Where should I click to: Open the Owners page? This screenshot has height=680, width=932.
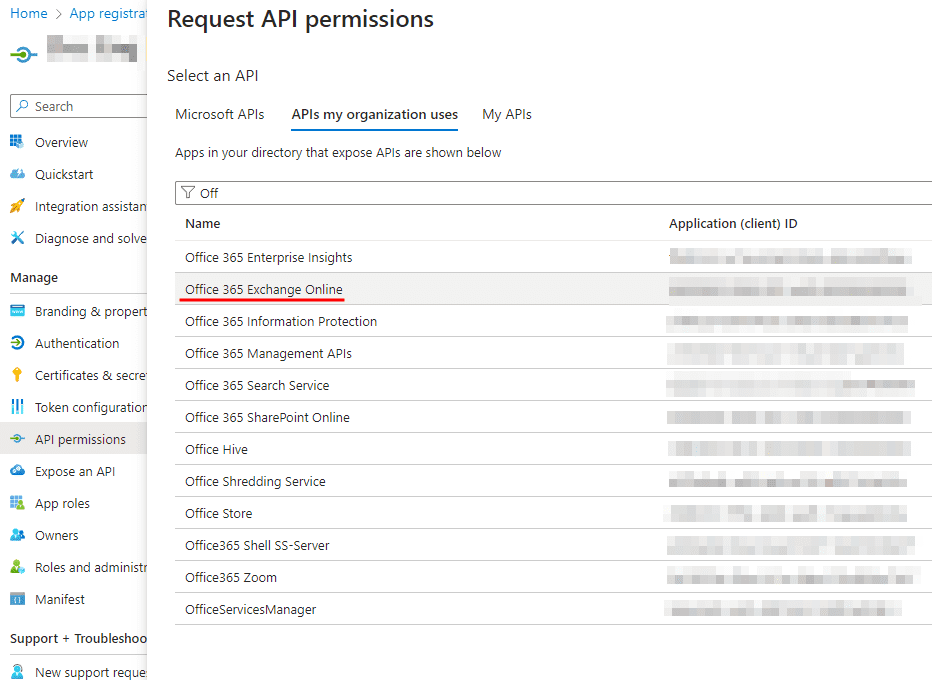click(56, 536)
